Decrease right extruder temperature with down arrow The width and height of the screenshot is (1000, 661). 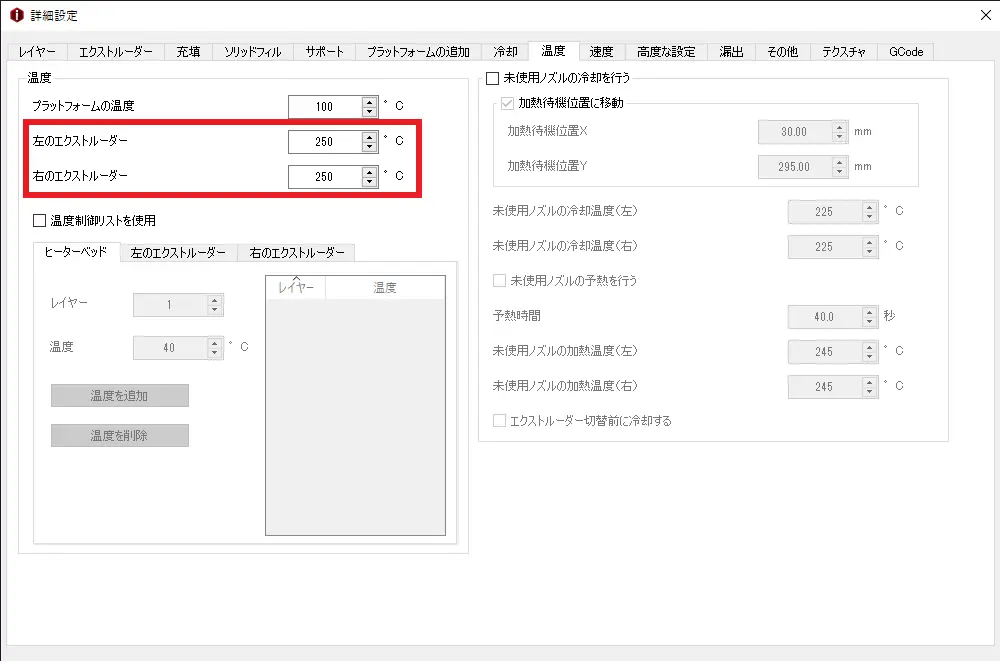click(x=369, y=182)
